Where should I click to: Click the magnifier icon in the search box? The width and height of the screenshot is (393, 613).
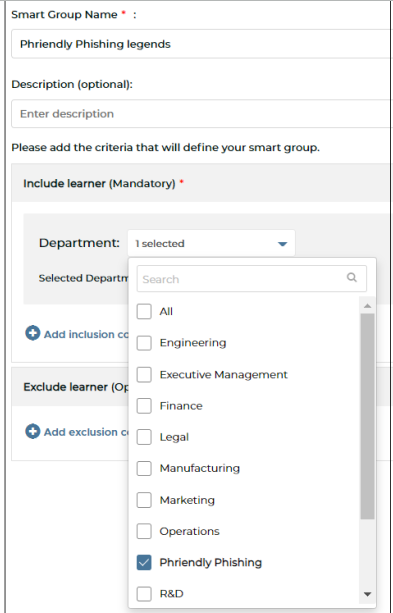pos(352,277)
